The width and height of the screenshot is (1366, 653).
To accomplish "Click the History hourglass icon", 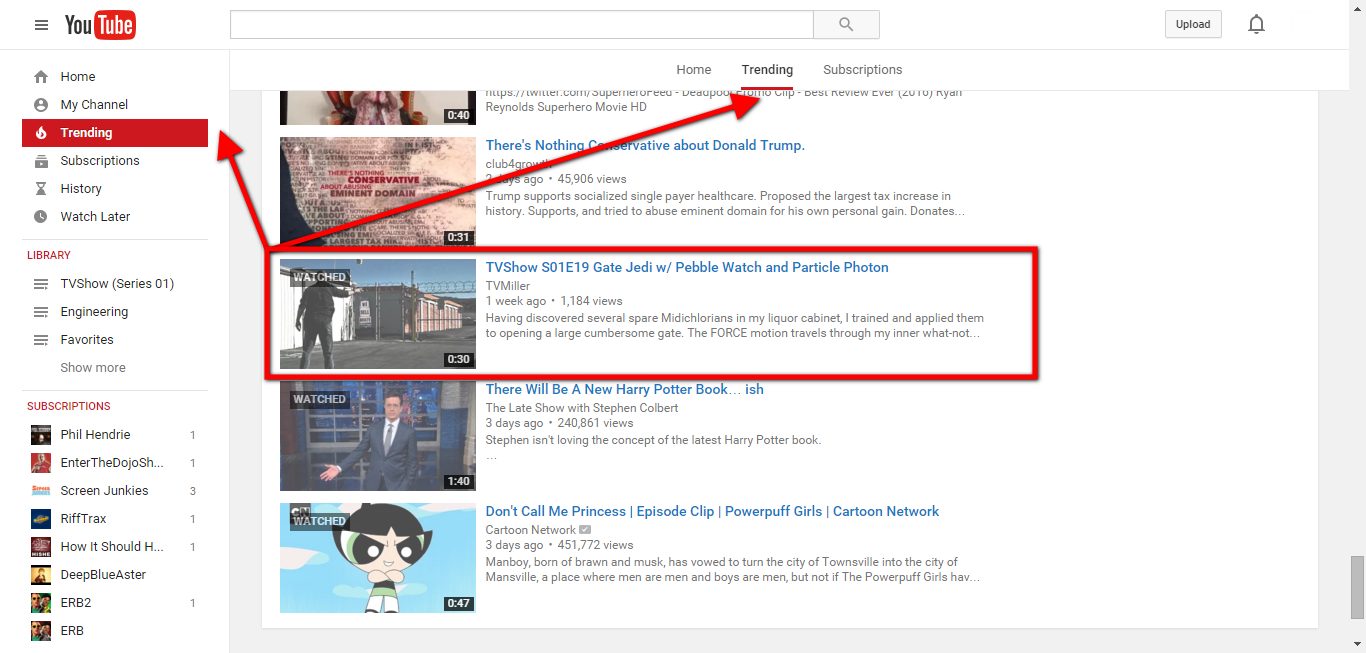I will 41,189.
